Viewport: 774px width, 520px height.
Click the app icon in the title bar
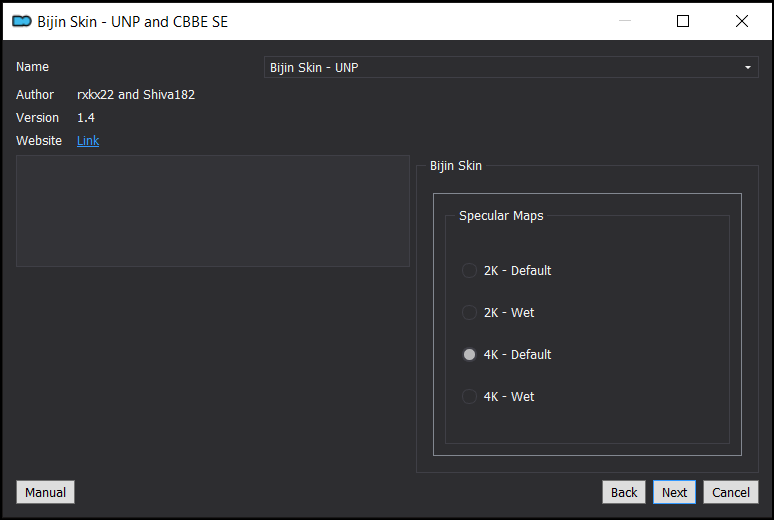(22, 21)
